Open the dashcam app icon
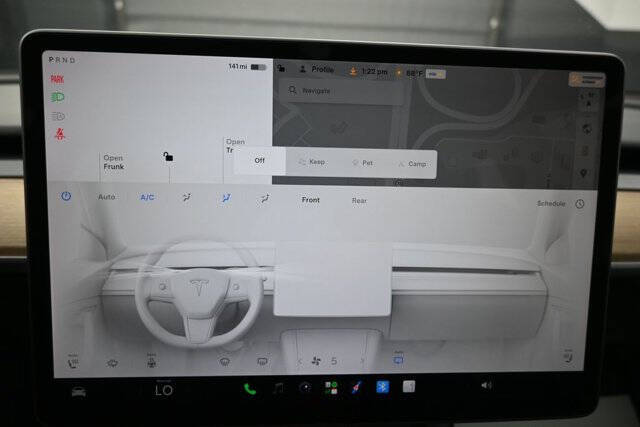Image resolution: width=640 pixels, height=427 pixels. (305, 388)
